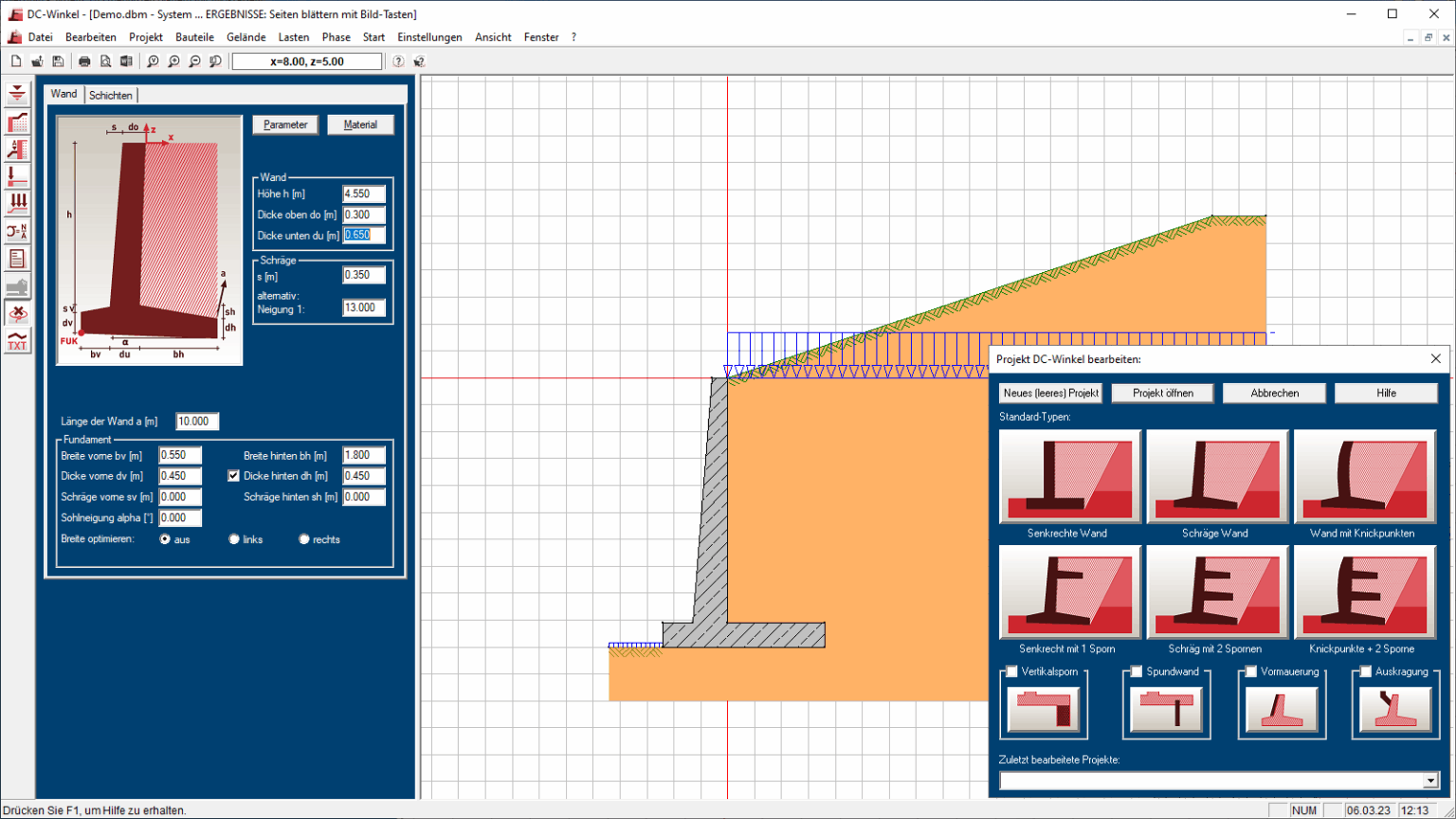Switch to the Schichten tab
The width and height of the screenshot is (1456, 819).
point(111,94)
